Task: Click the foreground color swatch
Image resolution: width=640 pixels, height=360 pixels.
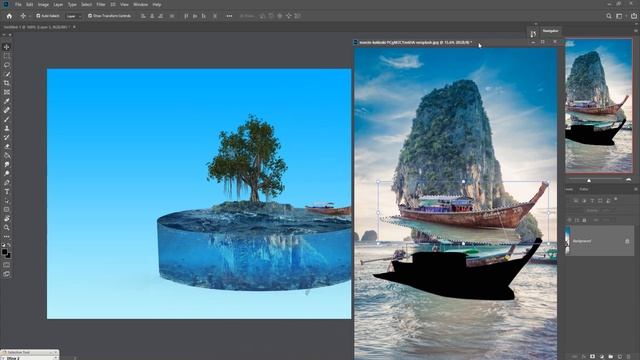Action: click(4, 252)
